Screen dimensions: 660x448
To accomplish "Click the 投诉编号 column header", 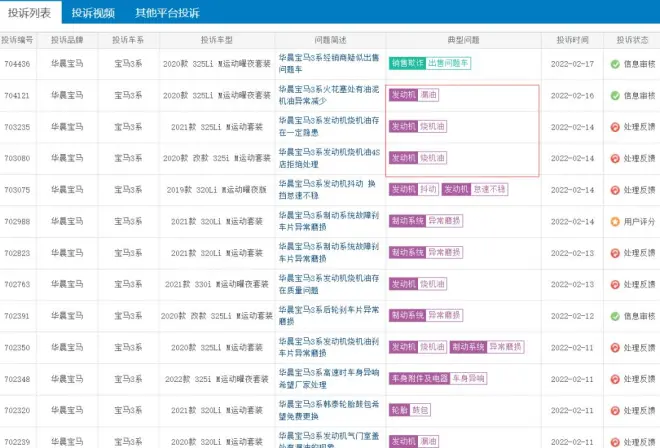I will click(x=17, y=40).
